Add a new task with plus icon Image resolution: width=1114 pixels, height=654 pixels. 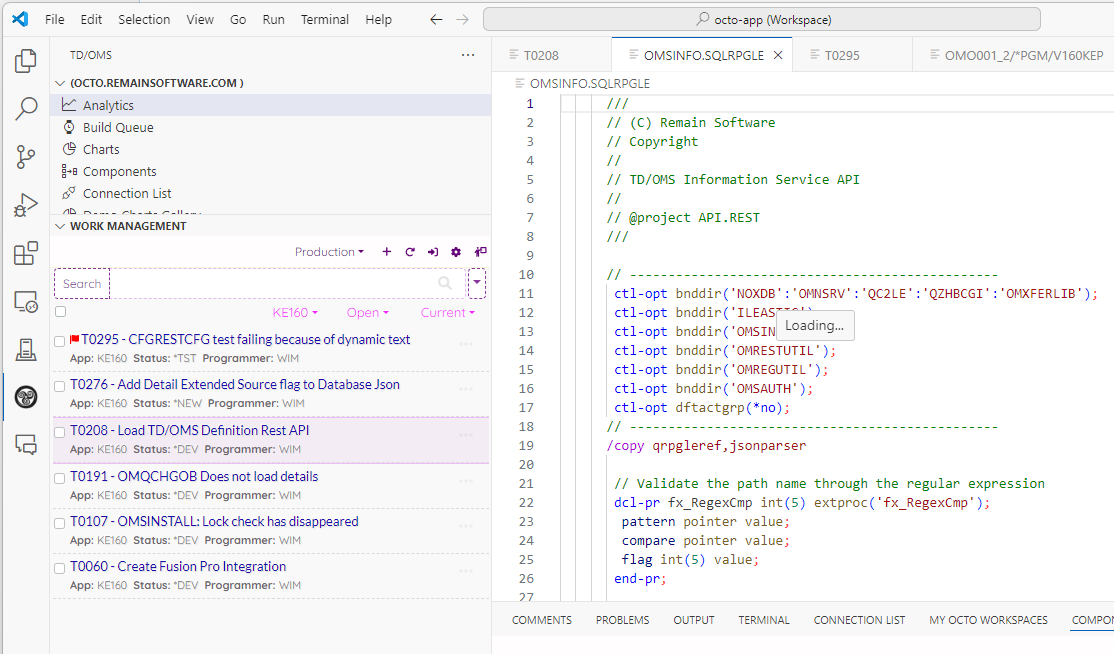click(387, 252)
